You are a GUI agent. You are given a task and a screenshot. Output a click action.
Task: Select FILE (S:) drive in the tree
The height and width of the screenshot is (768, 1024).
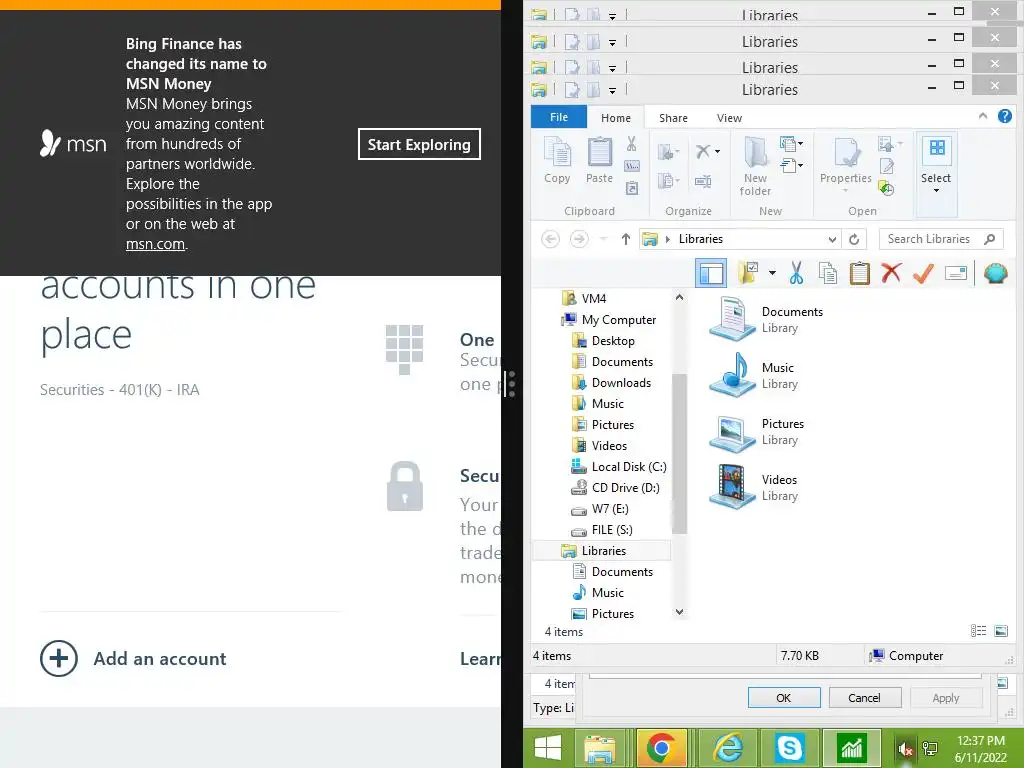(x=601, y=529)
